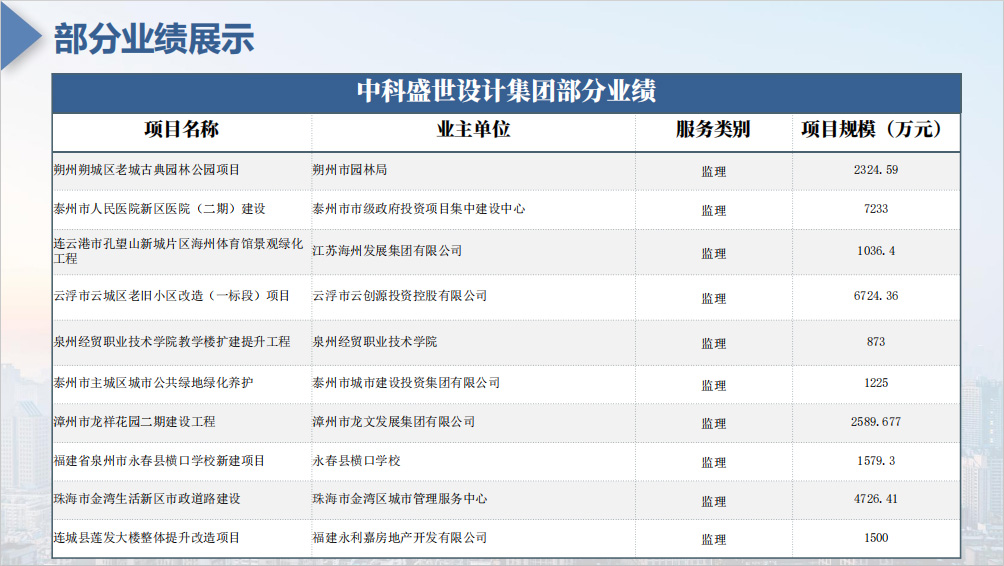This screenshot has width=1004, height=566.
Task: Click the 业主单位 column header
Action: (473, 129)
